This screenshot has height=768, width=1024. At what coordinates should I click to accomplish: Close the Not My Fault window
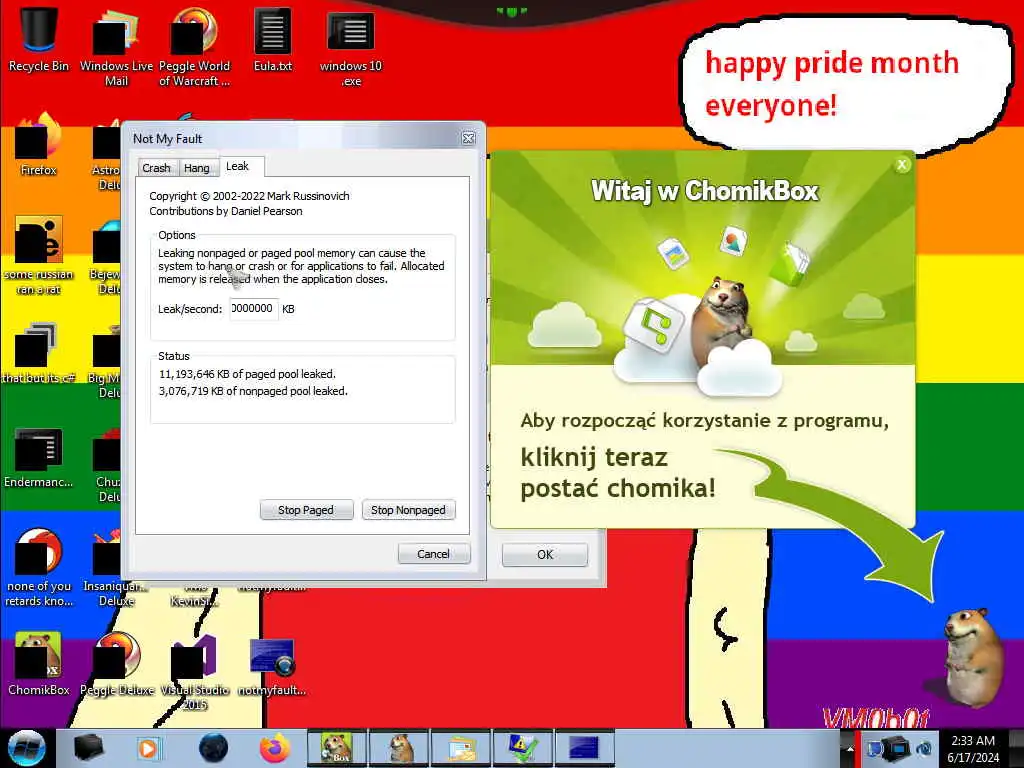[x=468, y=138]
